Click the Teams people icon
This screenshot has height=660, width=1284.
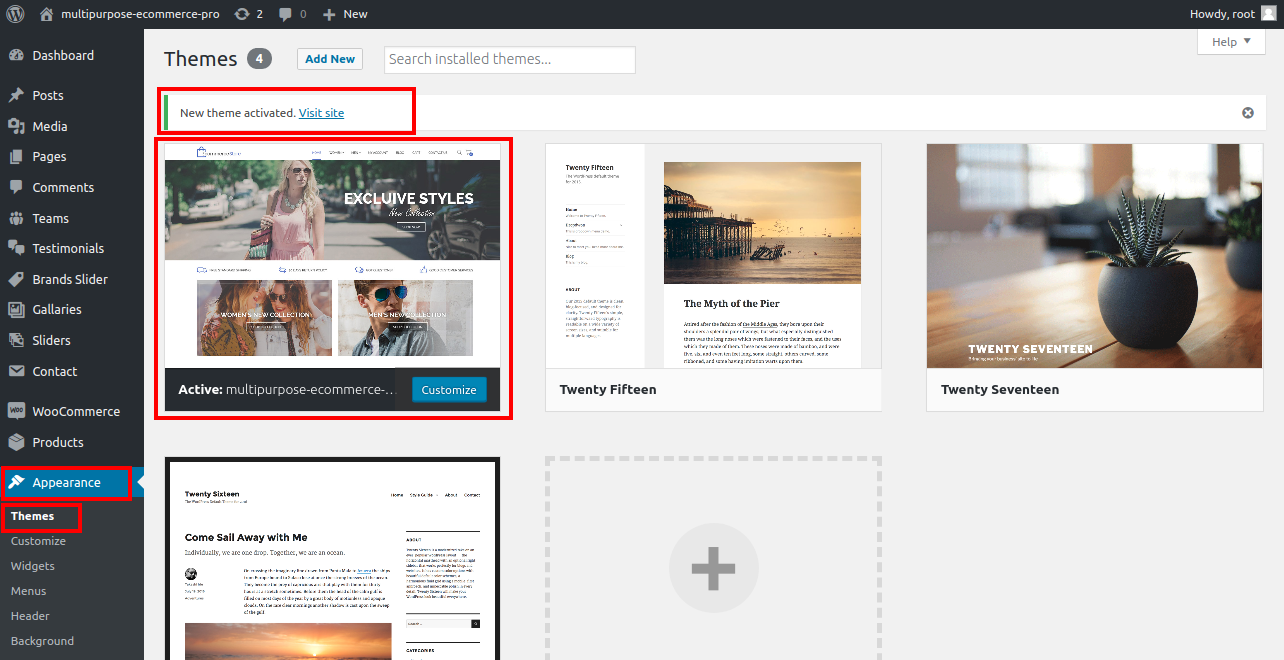point(16,218)
